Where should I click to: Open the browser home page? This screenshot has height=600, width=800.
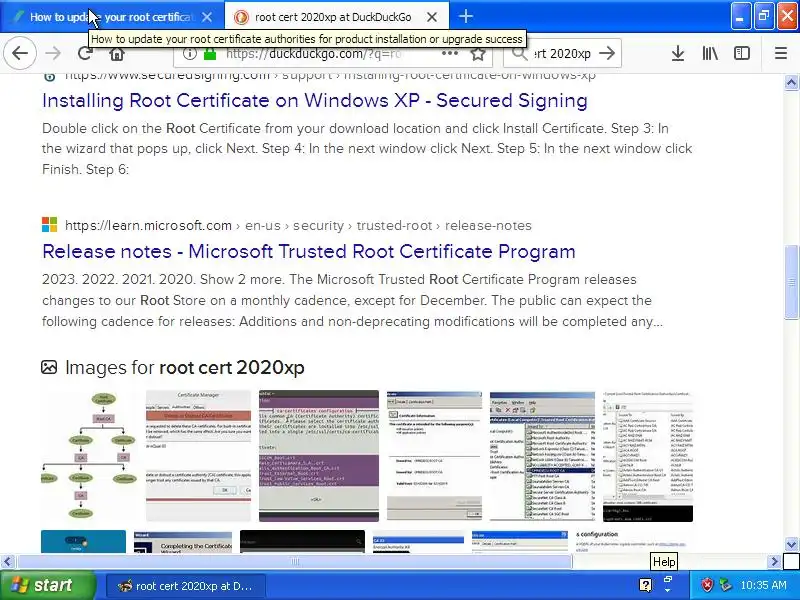click(117, 53)
